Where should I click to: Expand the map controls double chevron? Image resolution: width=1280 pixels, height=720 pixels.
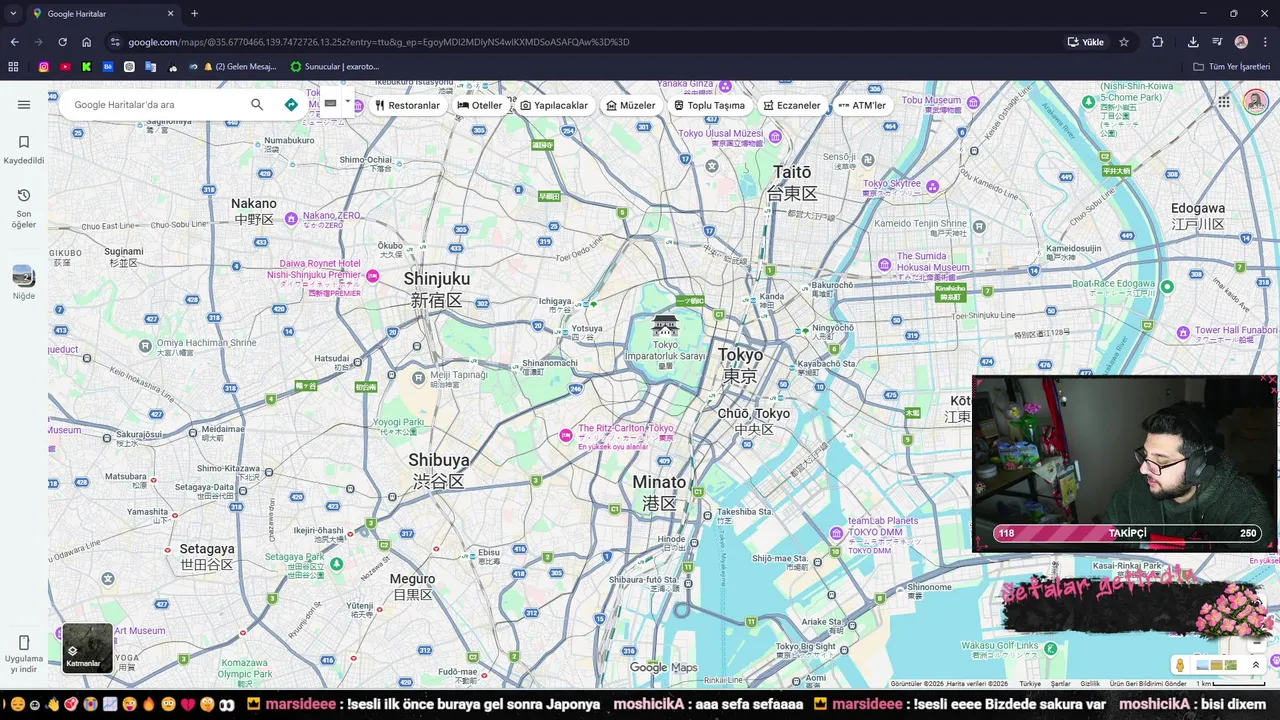pyautogui.click(x=1256, y=665)
